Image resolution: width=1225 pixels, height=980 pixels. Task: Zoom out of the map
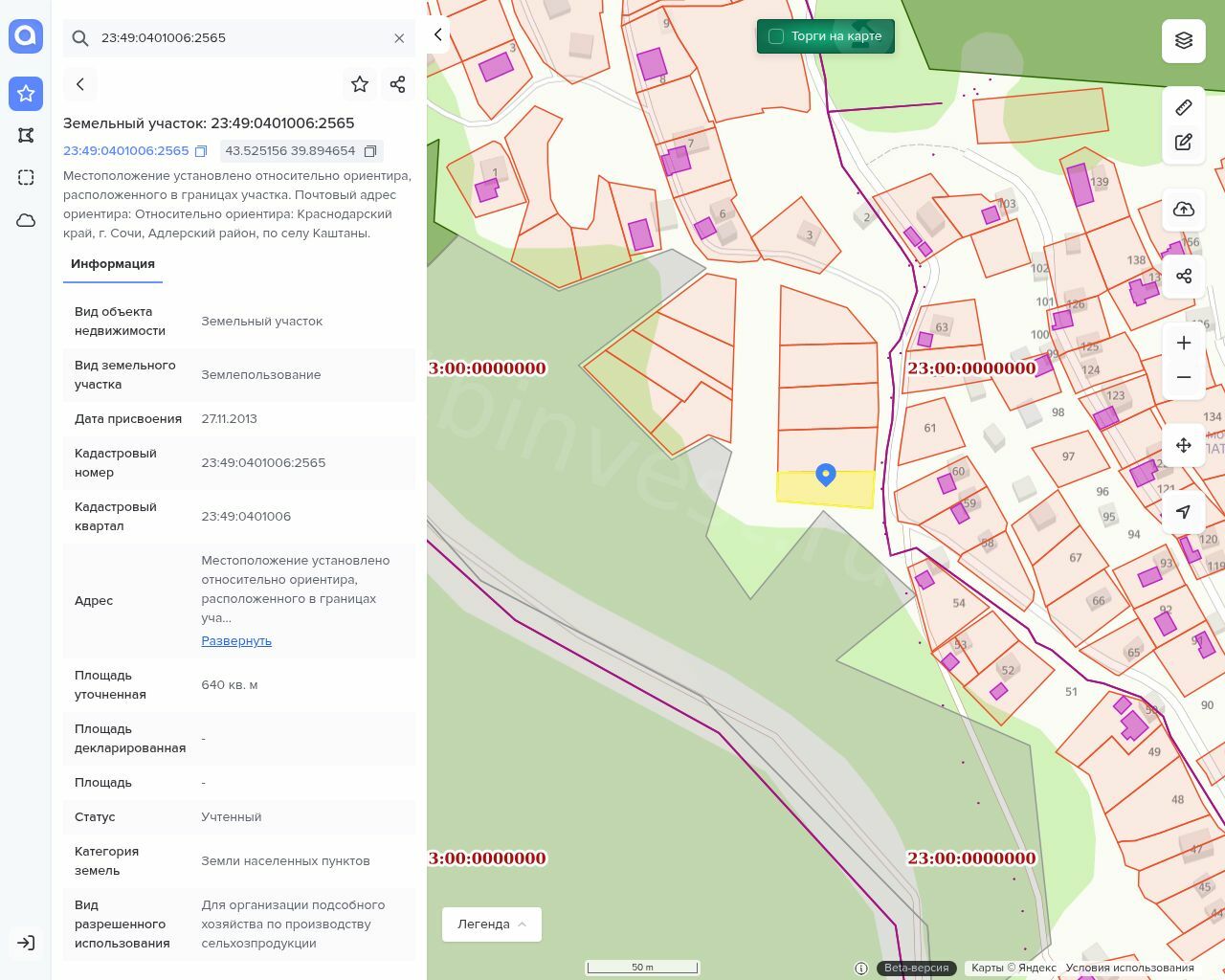coord(1184,377)
